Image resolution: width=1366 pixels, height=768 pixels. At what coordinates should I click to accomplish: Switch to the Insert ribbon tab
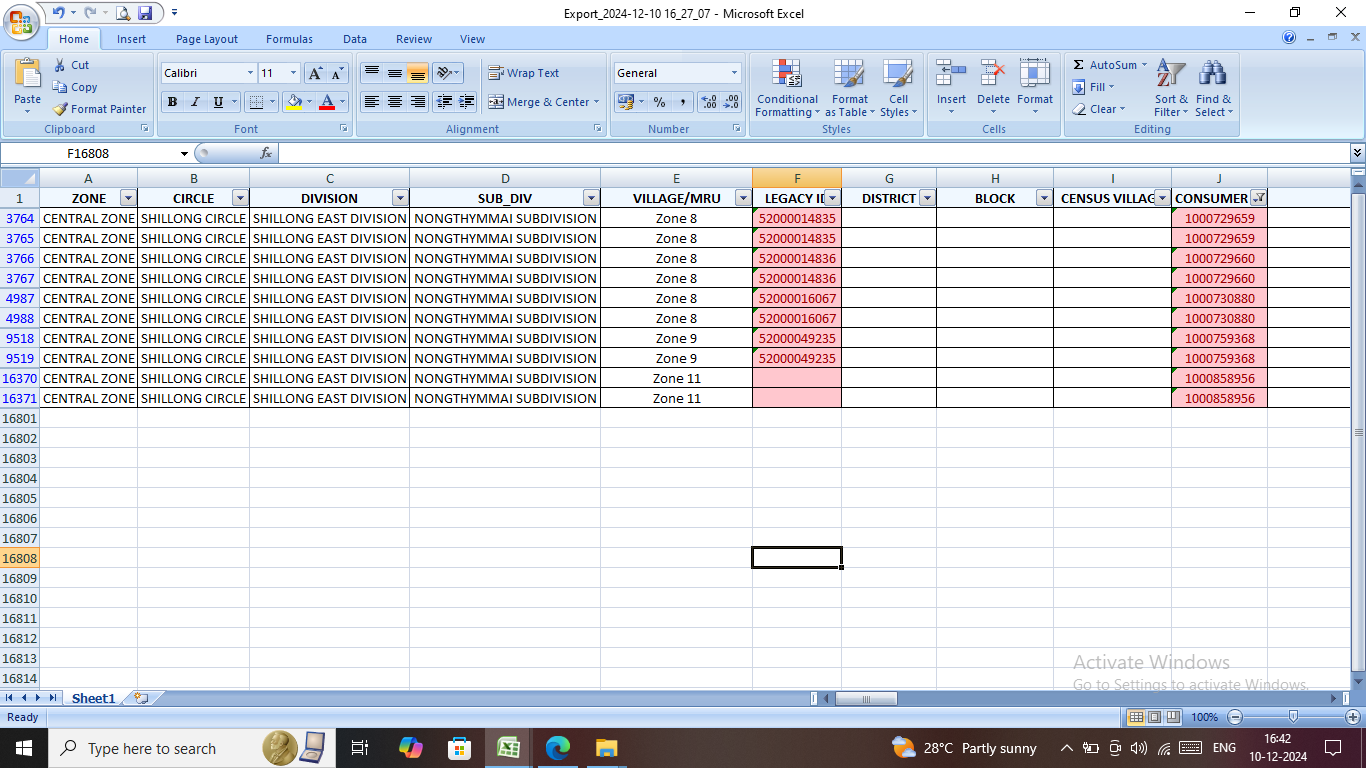tap(131, 39)
